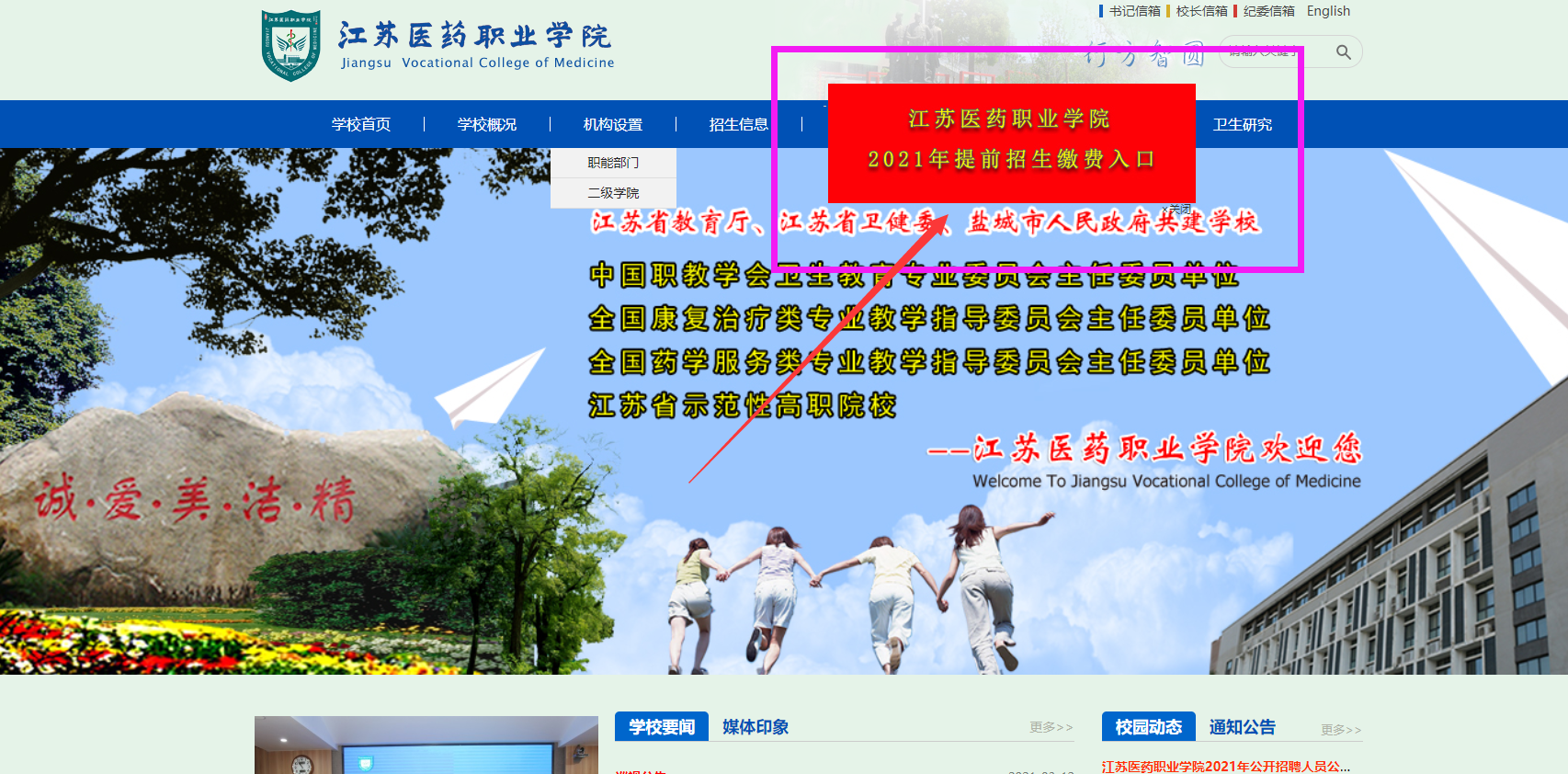Click the college shield logo
The height and width of the screenshot is (774, 1568).
pyautogui.click(x=291, y=46)
